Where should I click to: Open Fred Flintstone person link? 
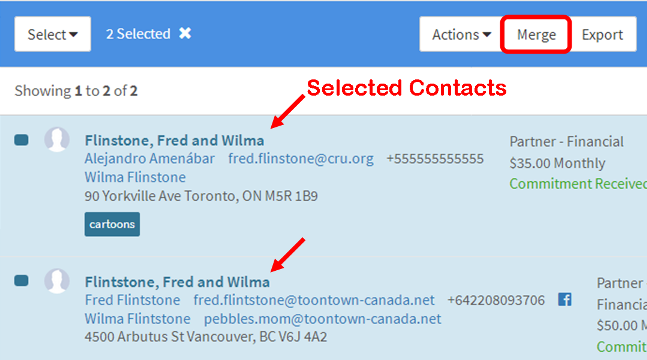pos(132,300)
